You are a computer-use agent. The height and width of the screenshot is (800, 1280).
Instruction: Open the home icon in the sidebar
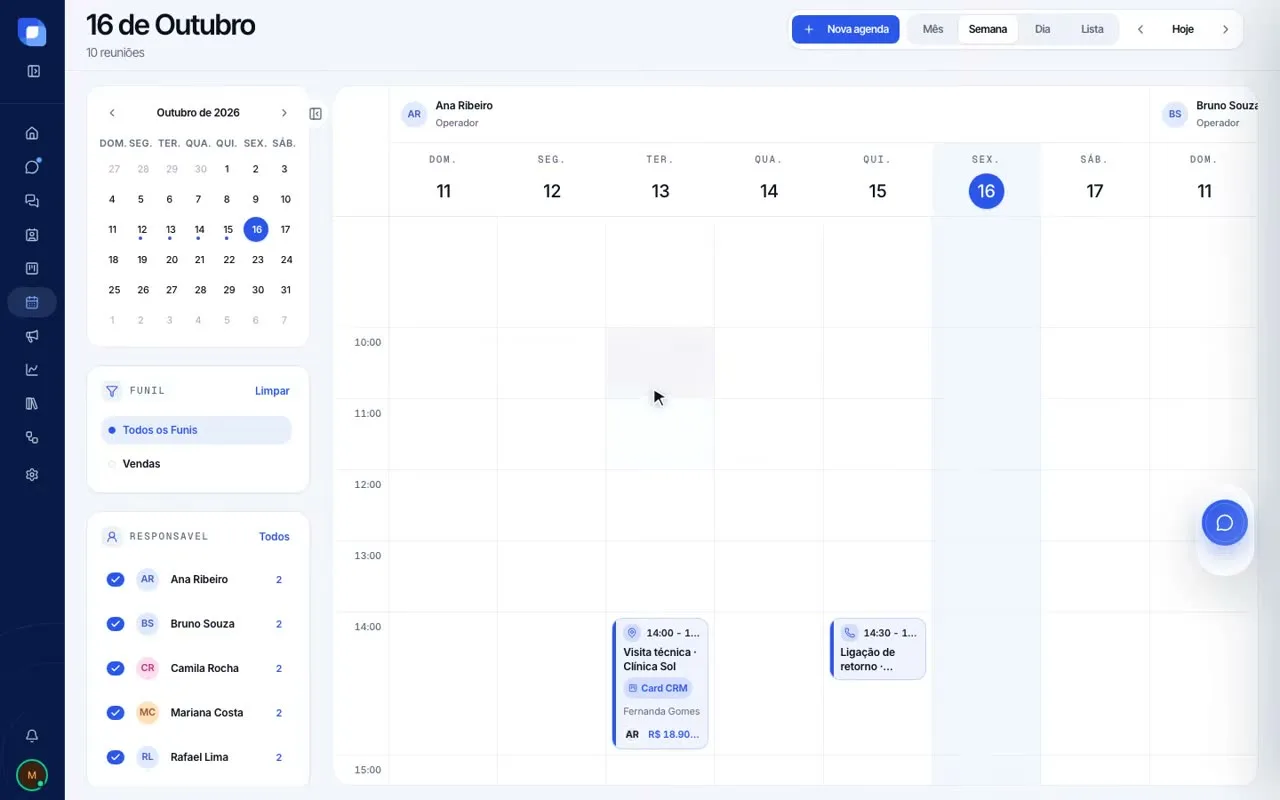pos(32,133)
